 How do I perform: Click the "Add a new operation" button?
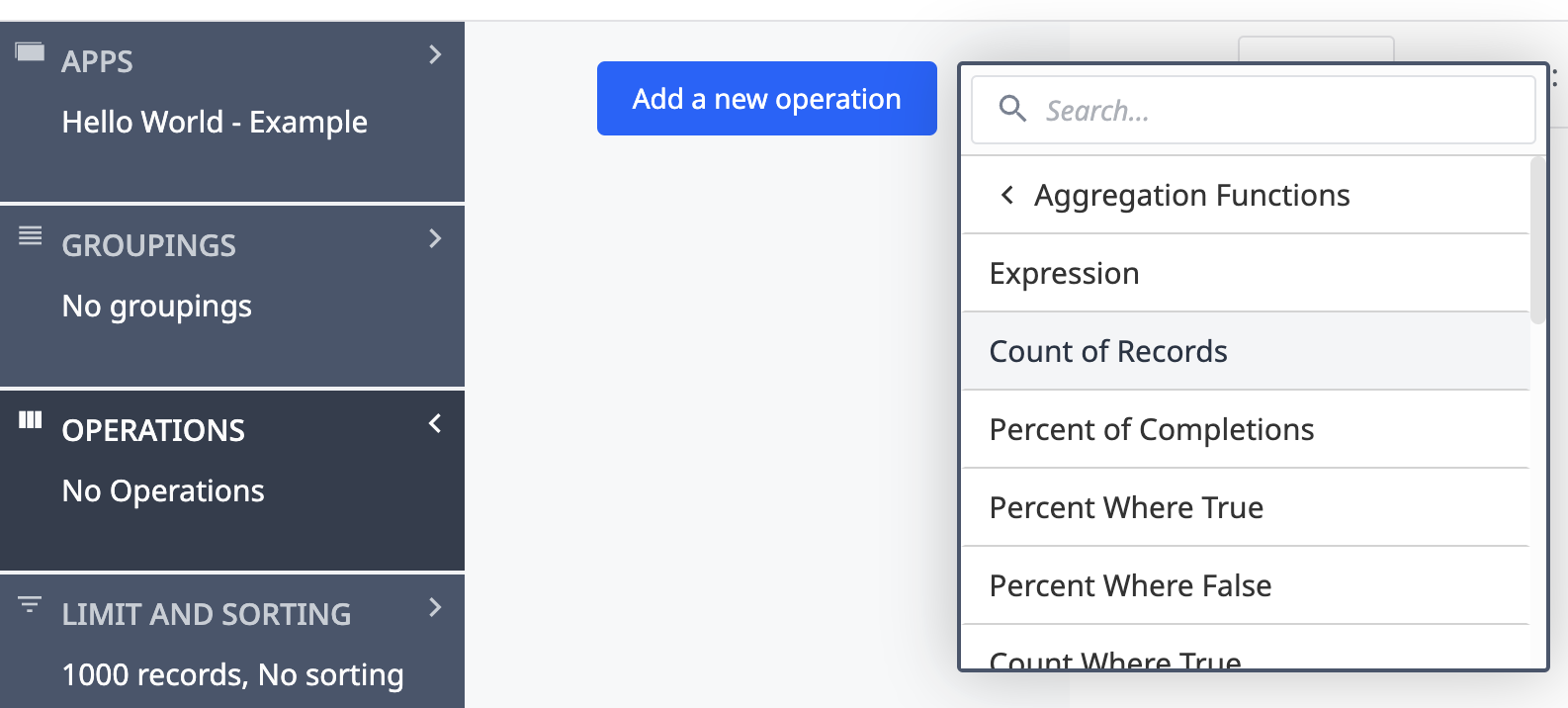[x=766, y=98]
